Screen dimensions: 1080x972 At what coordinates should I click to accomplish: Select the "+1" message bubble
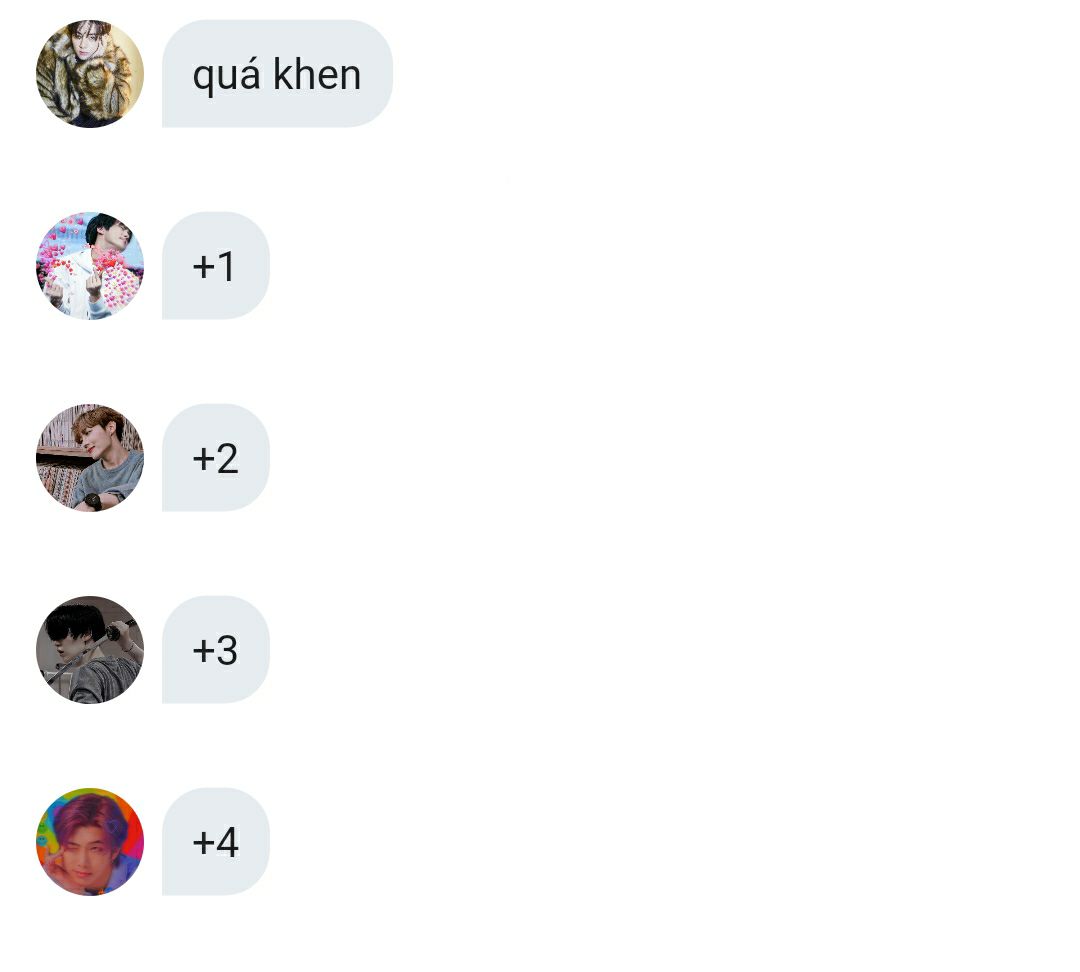point(216,266)
